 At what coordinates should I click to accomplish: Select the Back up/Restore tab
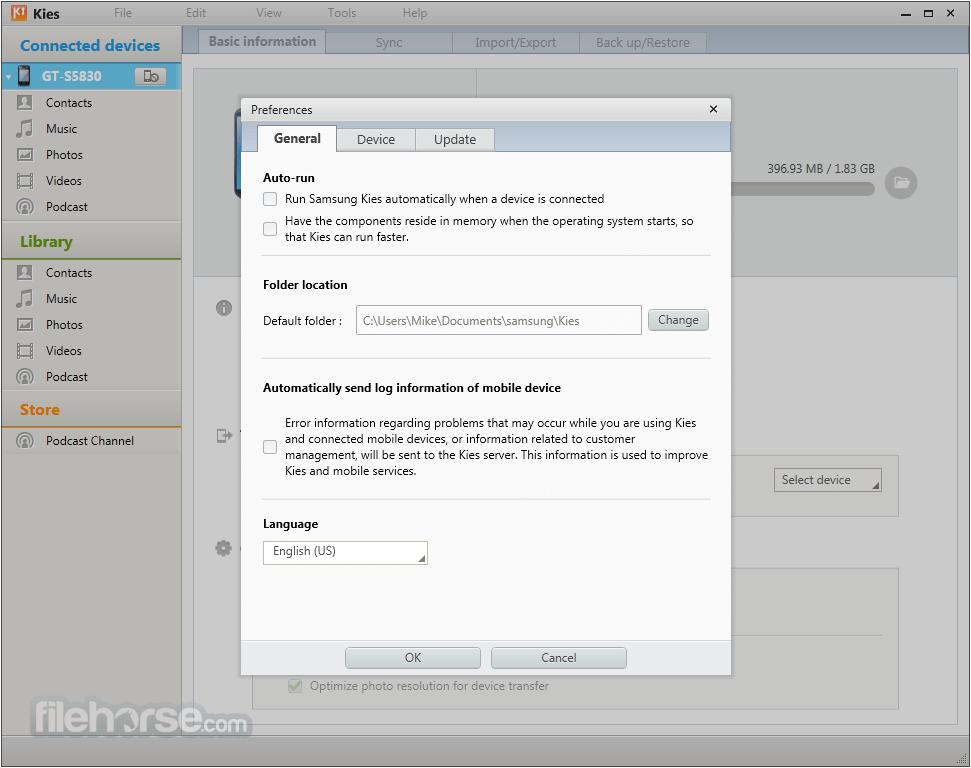(x=643, y=43)
